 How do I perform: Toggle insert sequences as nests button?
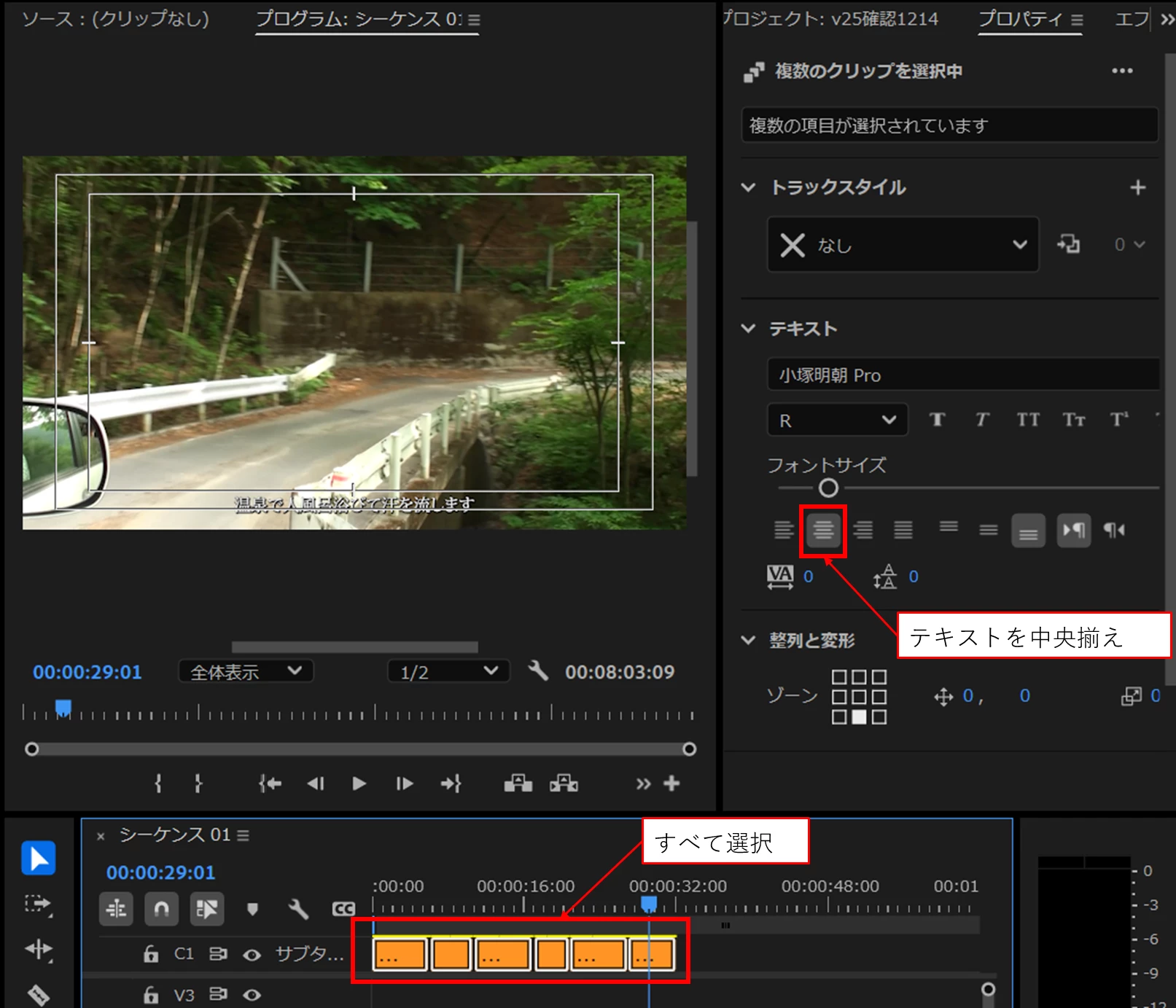click(116, 909)
